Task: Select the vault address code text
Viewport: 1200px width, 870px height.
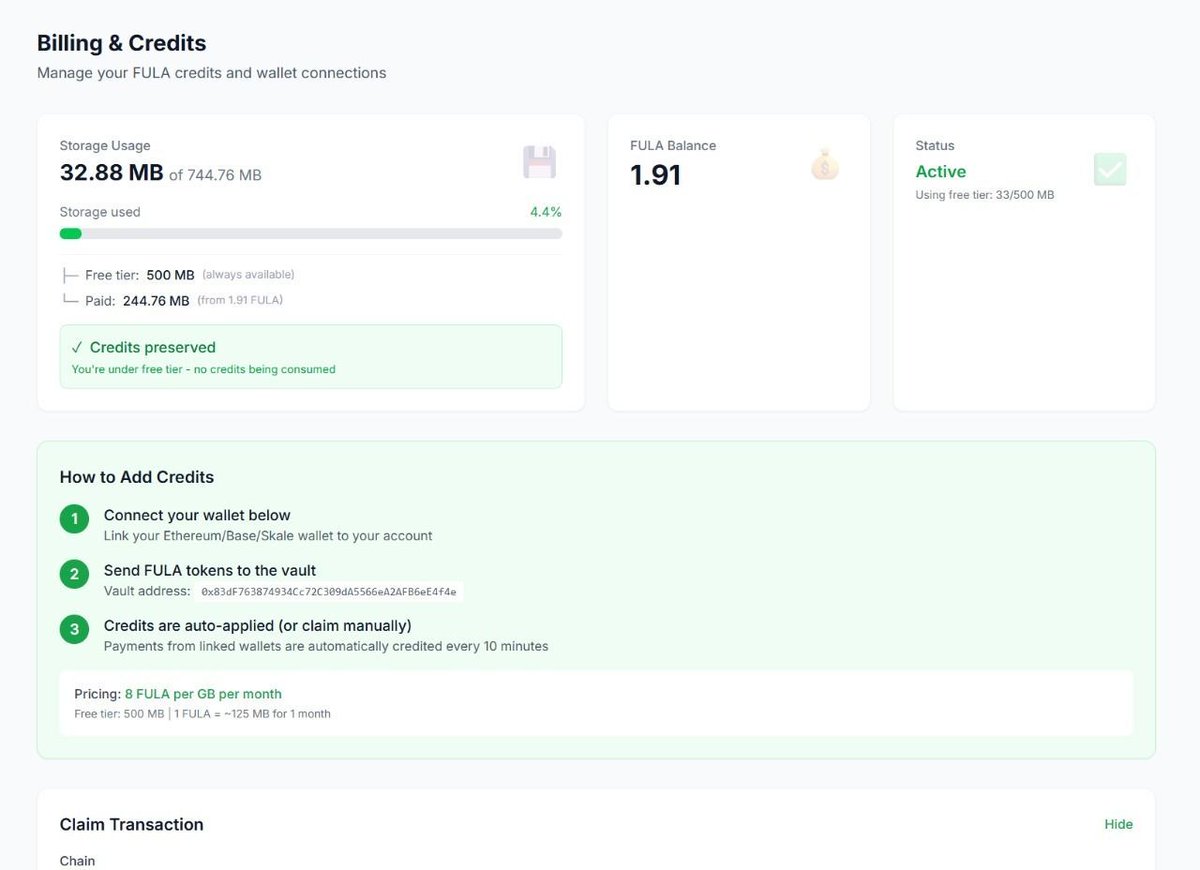Action: [x=328, y=592]
